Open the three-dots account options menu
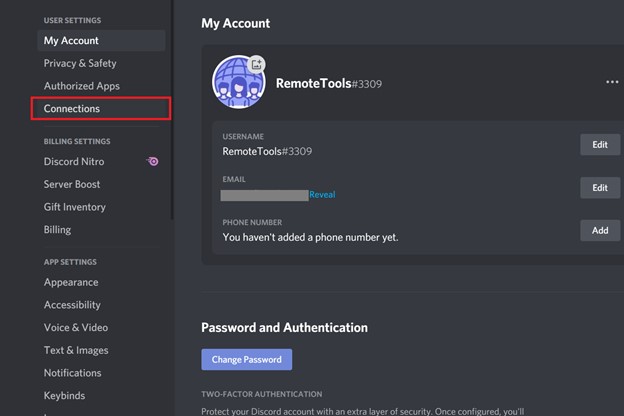 (612, 82)
